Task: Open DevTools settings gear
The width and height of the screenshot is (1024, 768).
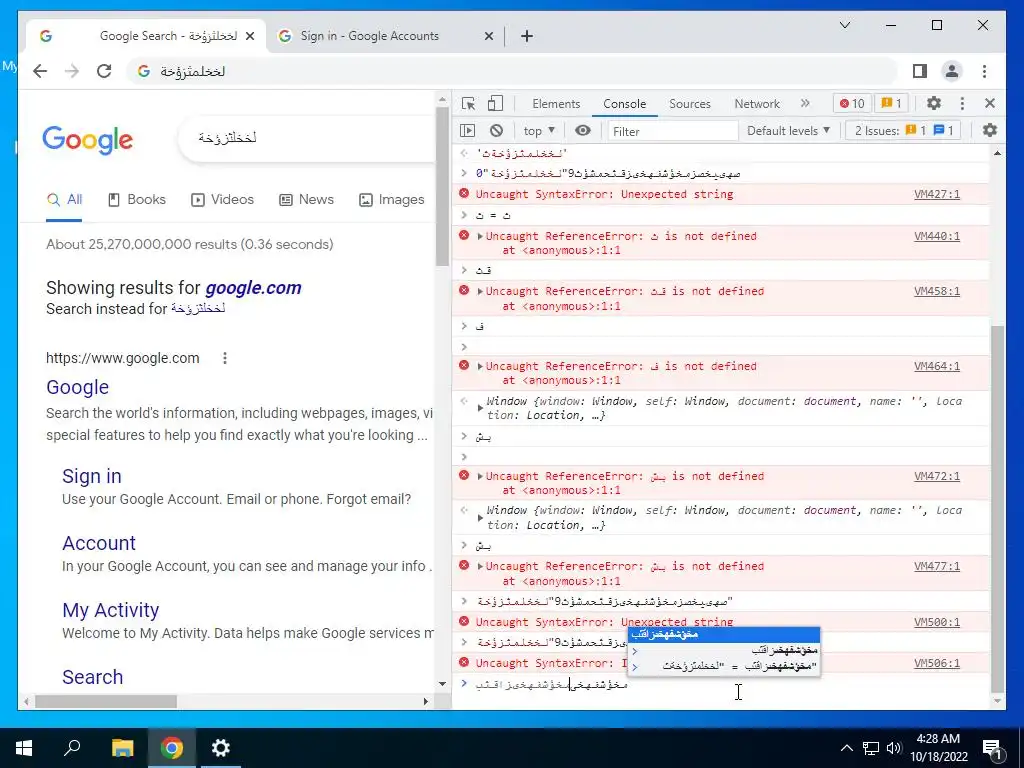Action: coord(934,103)
